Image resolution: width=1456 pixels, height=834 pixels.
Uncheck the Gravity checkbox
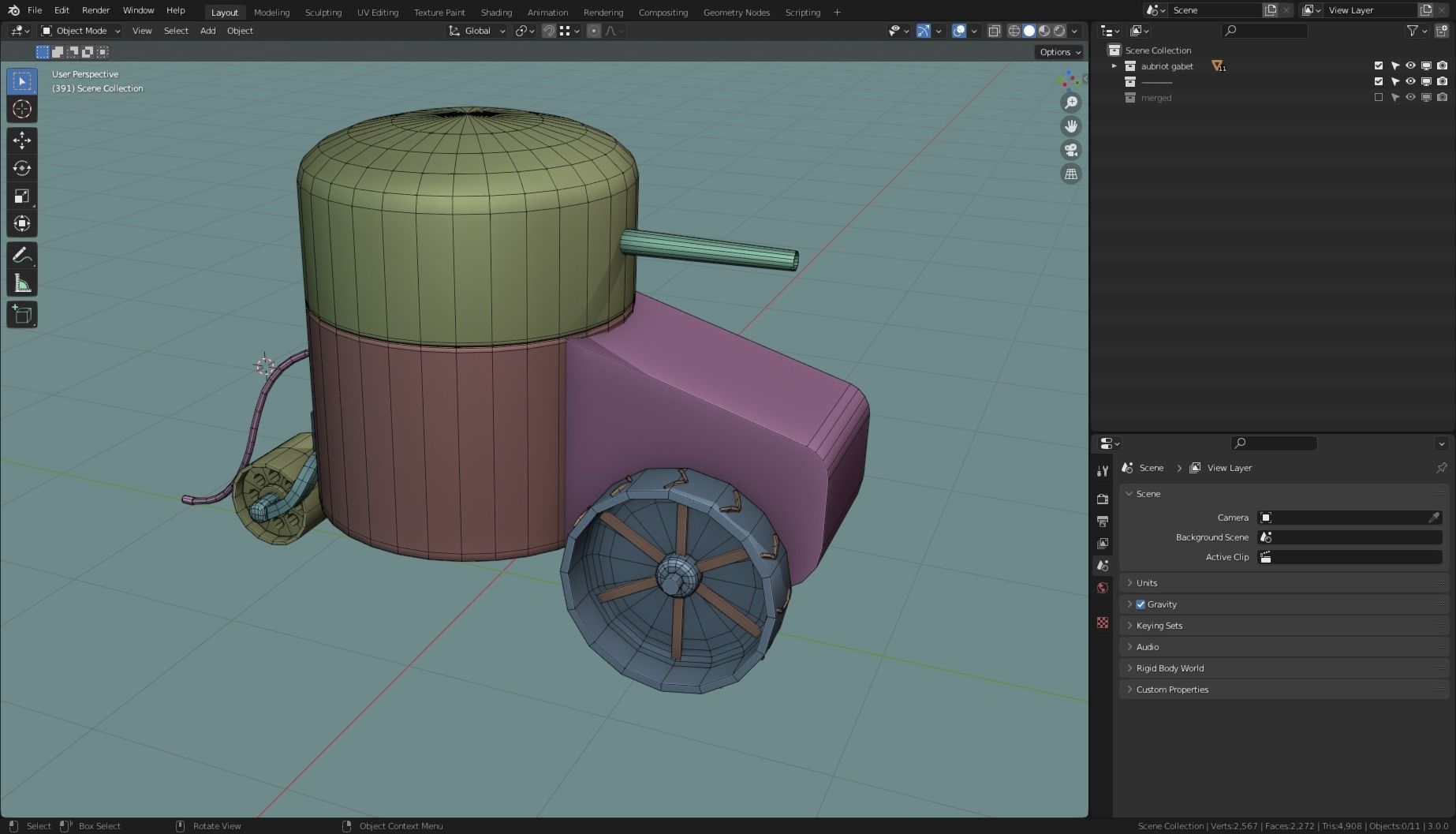(1141, 604)
